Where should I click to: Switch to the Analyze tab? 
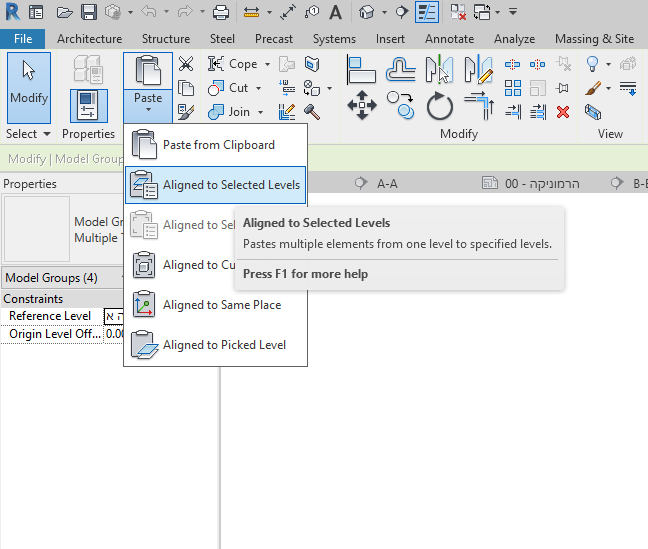[x=515, y=39]
